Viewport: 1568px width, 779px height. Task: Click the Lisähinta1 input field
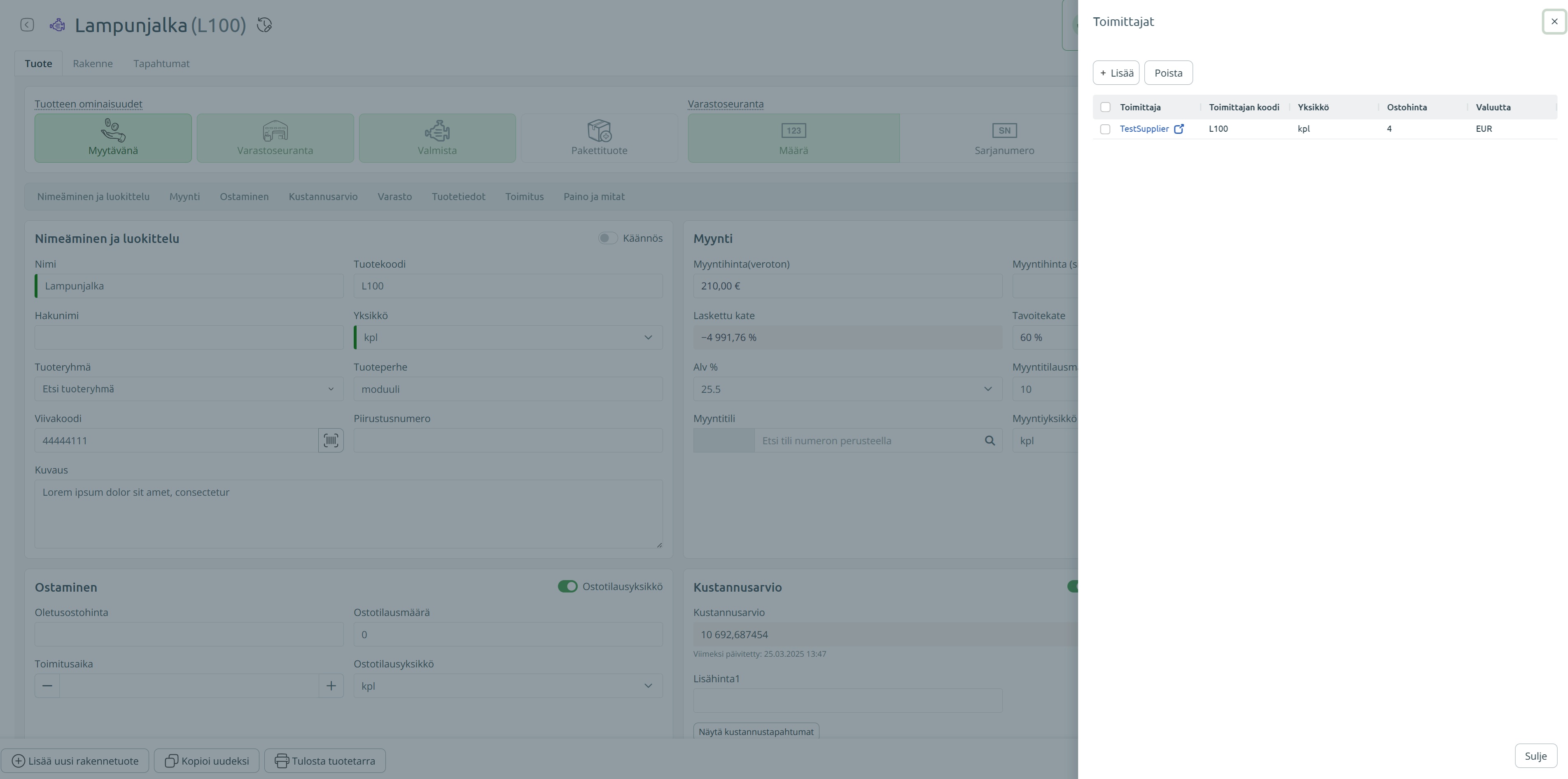coord(848,700)
